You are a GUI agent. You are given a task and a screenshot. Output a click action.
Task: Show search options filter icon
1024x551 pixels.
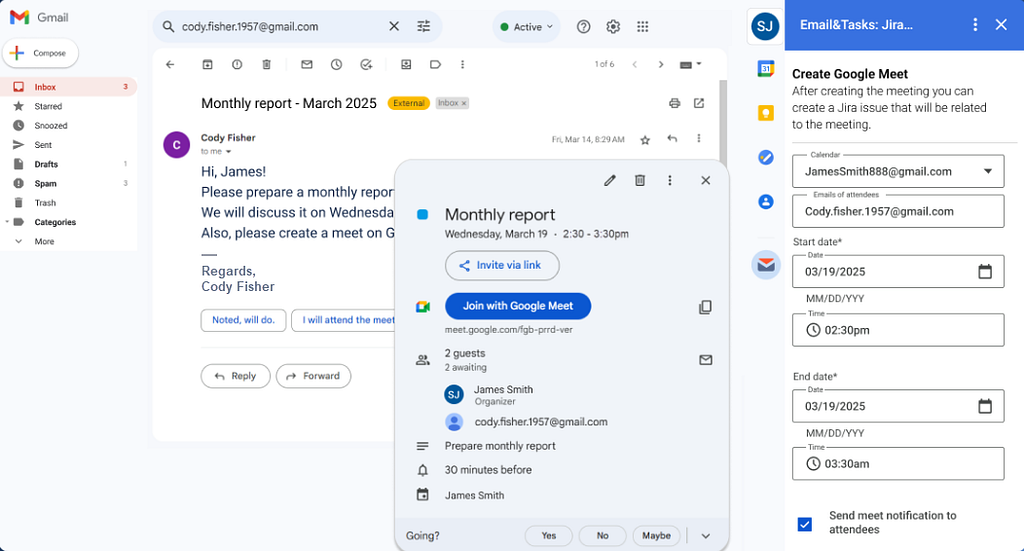coord(424,27)
